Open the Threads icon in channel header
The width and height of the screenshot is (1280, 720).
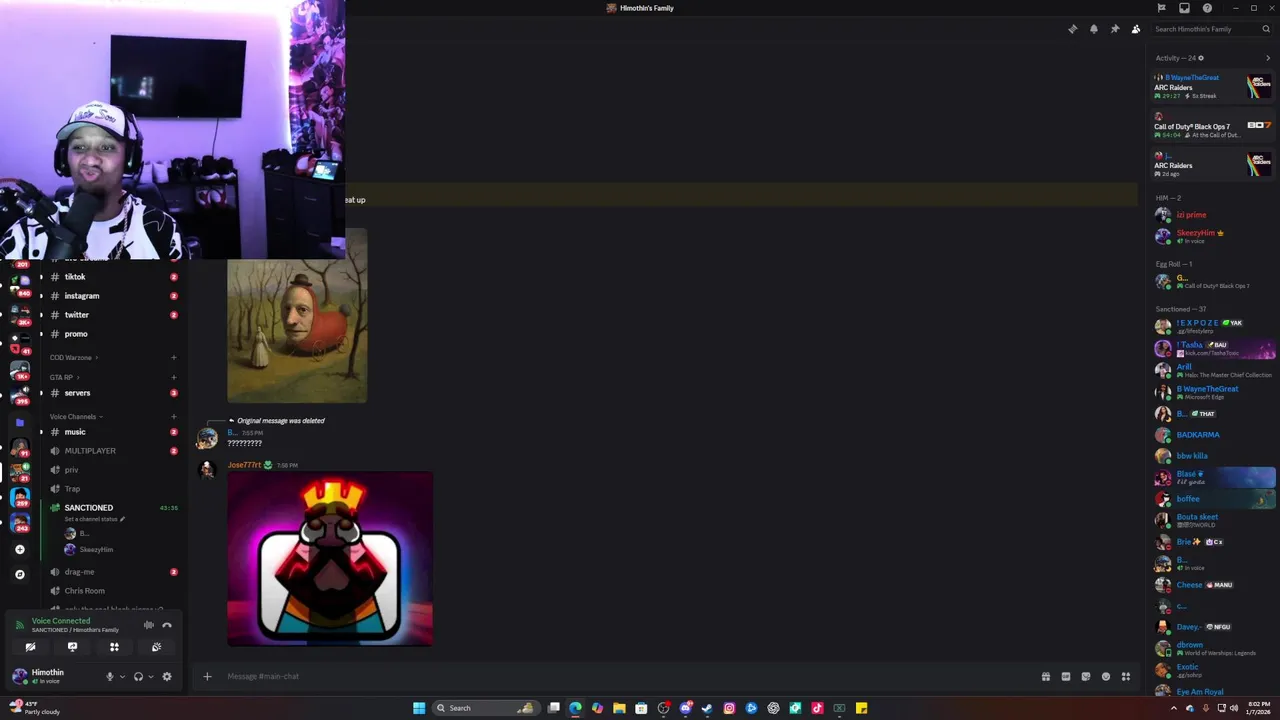pyautogui.click(x=1073, y=29)
